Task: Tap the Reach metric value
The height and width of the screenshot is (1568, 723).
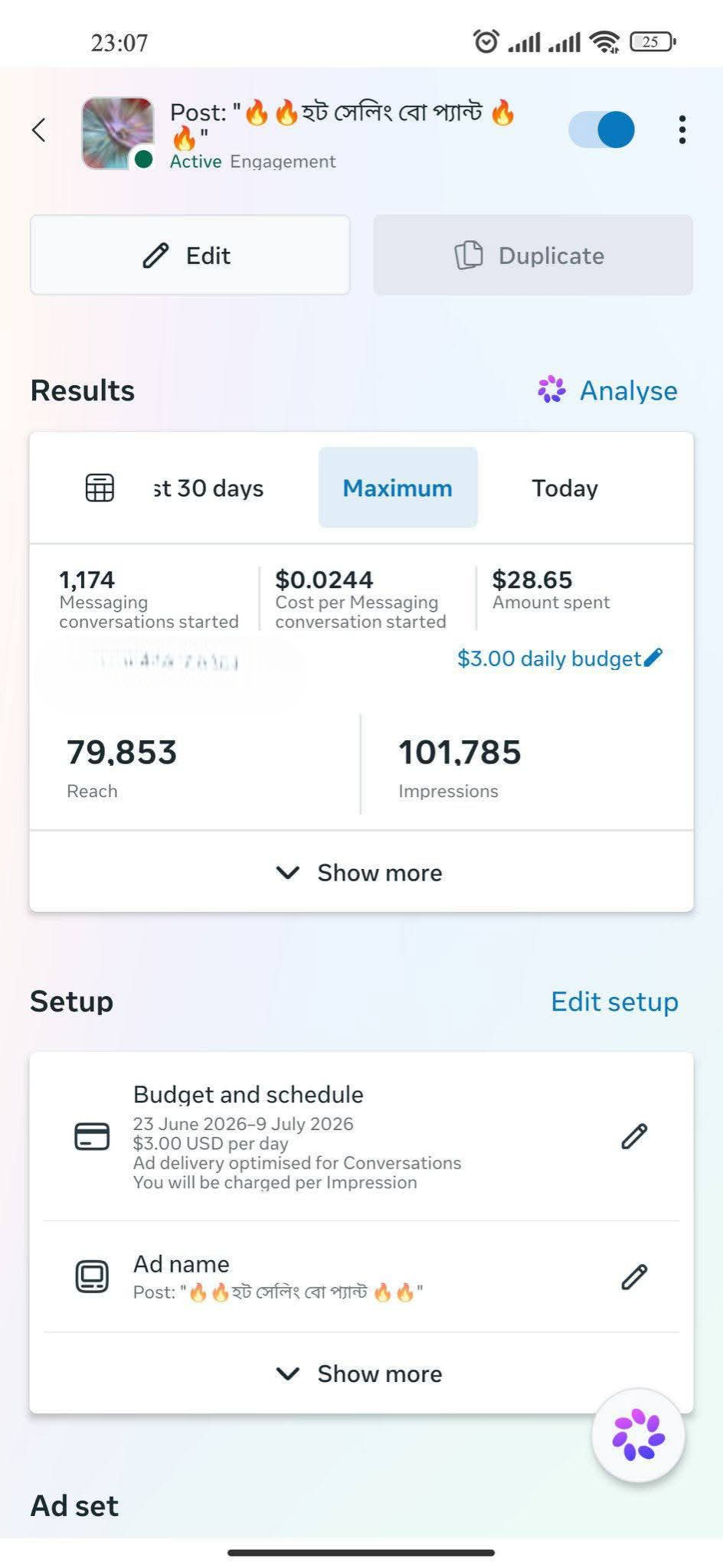Action: [122, 752]
